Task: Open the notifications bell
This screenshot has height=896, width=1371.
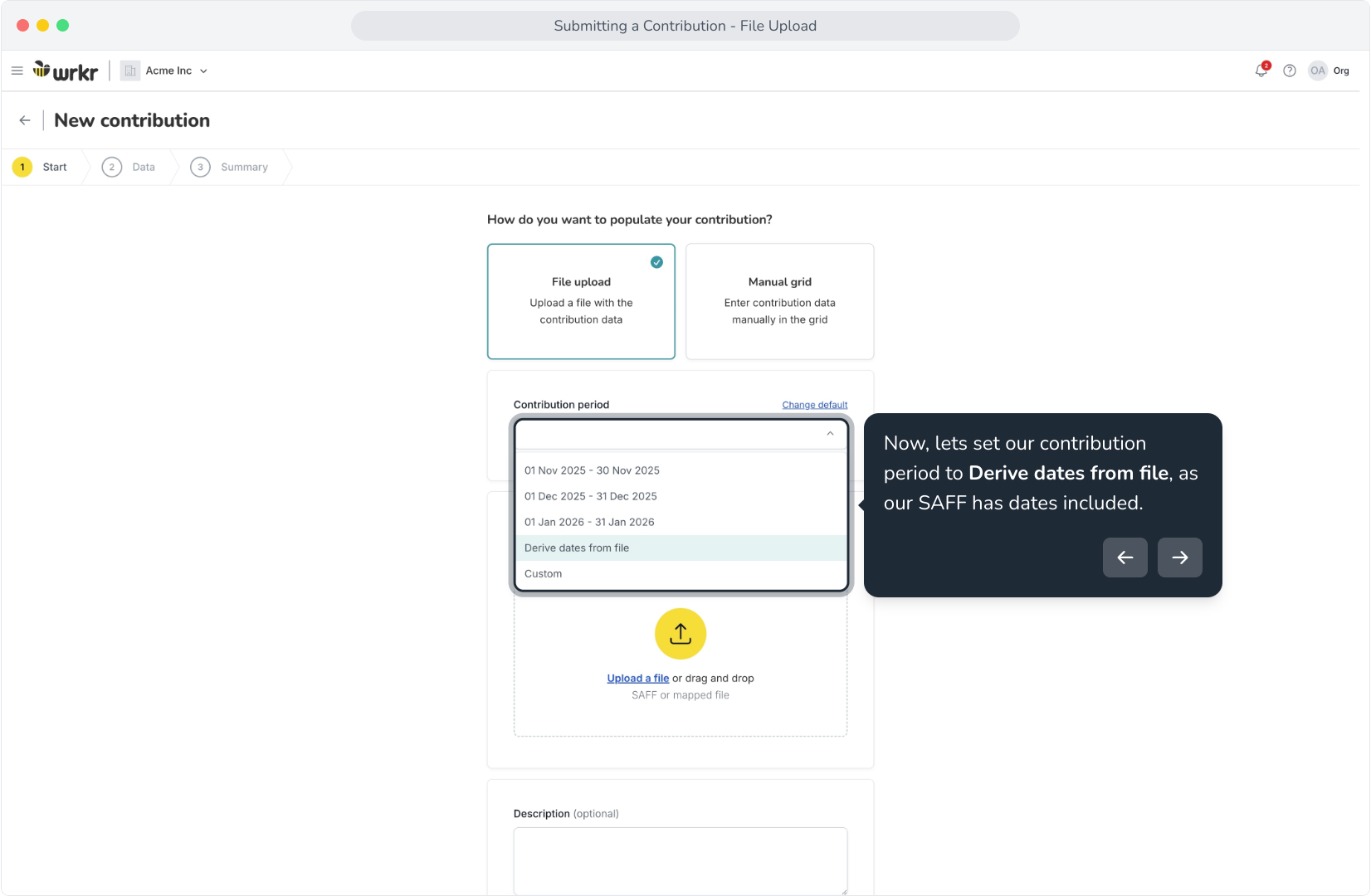Action: pos(1261,71)
